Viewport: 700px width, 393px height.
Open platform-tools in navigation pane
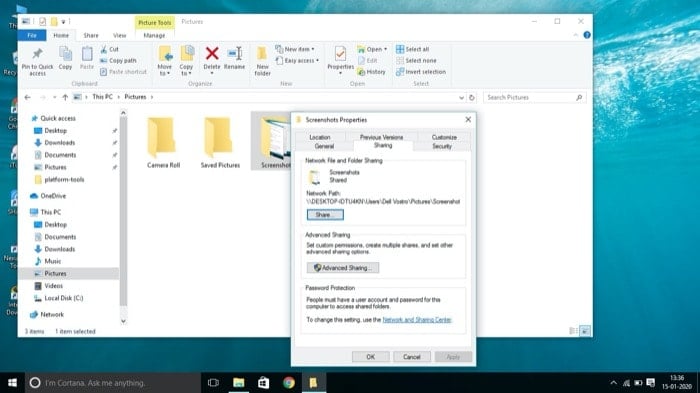tap(64, 180)
